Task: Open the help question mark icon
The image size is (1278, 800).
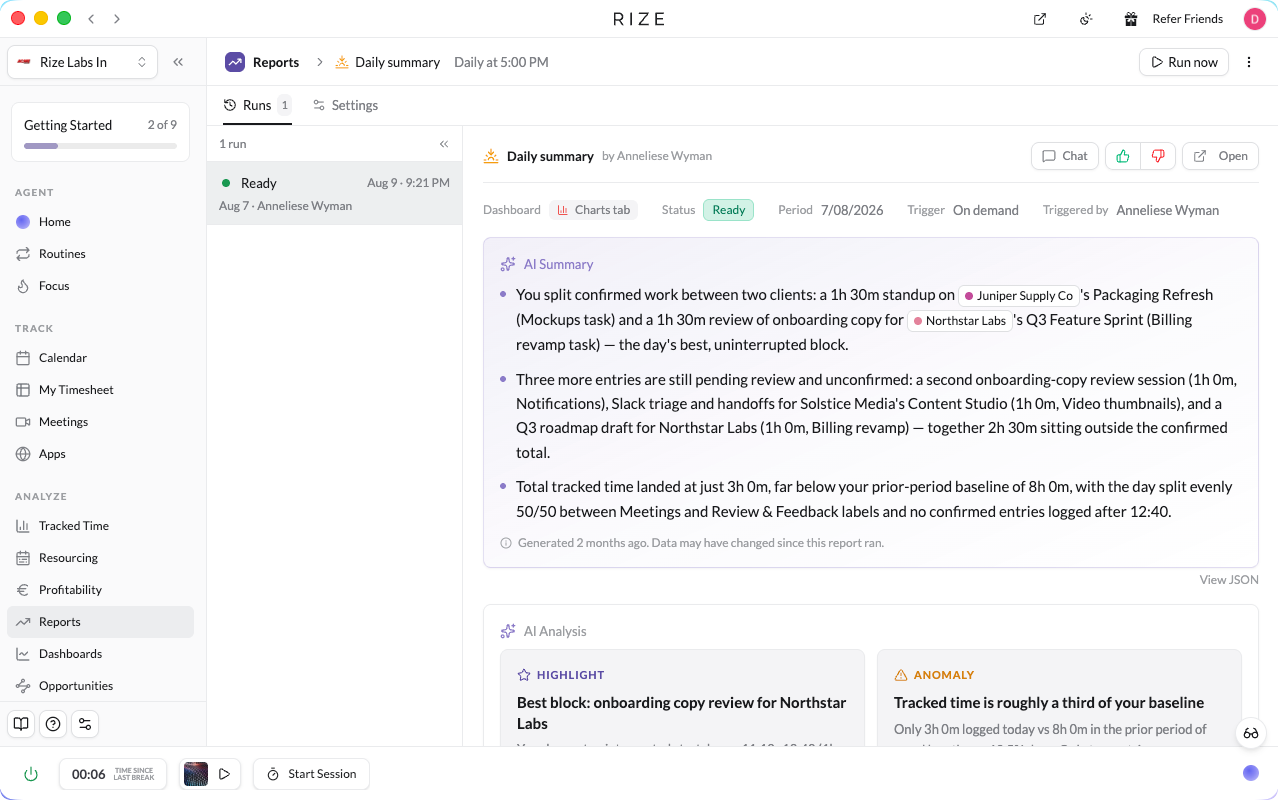Action: point(53,724)
